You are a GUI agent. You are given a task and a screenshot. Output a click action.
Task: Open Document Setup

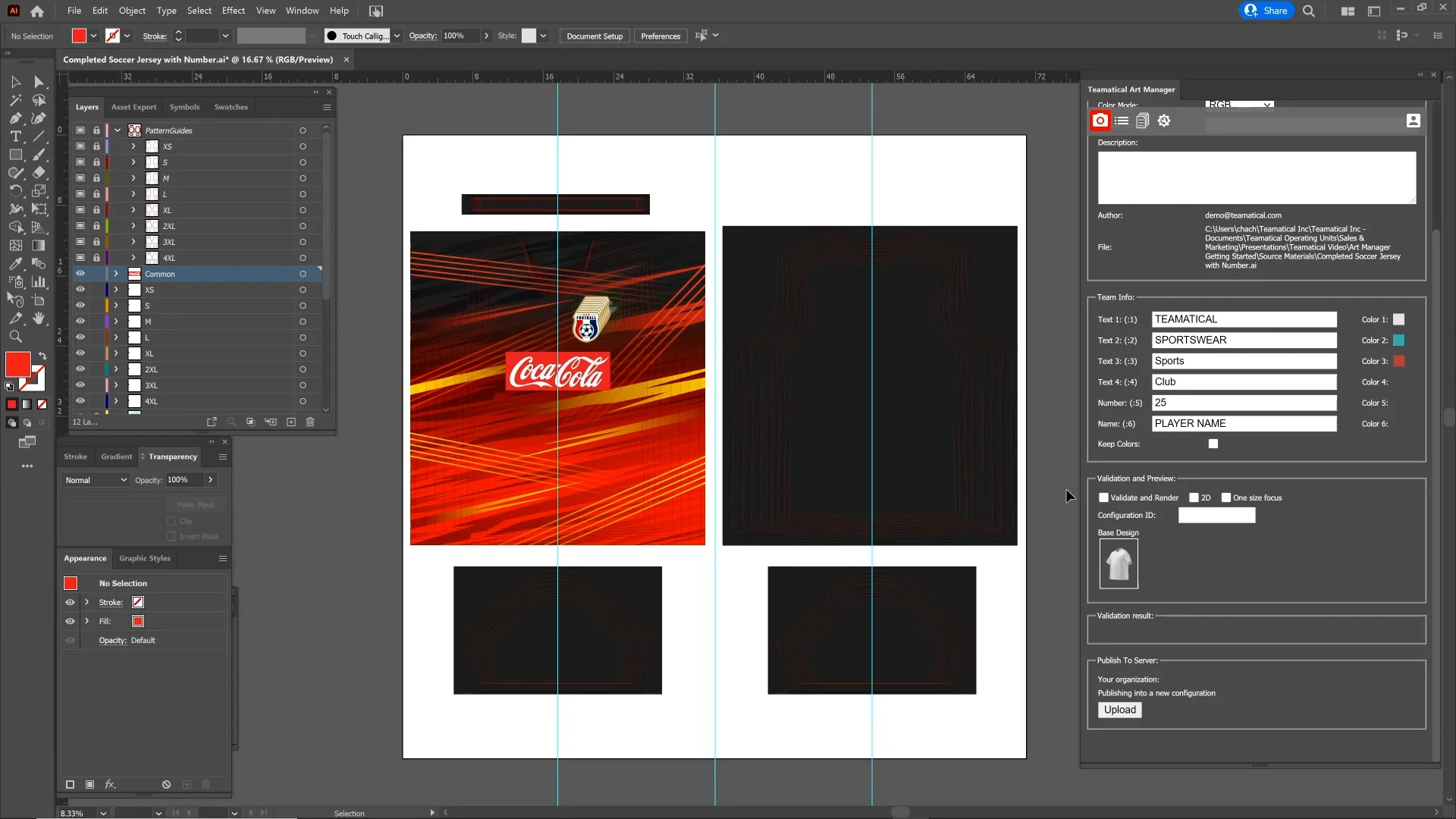coord(594,36)
